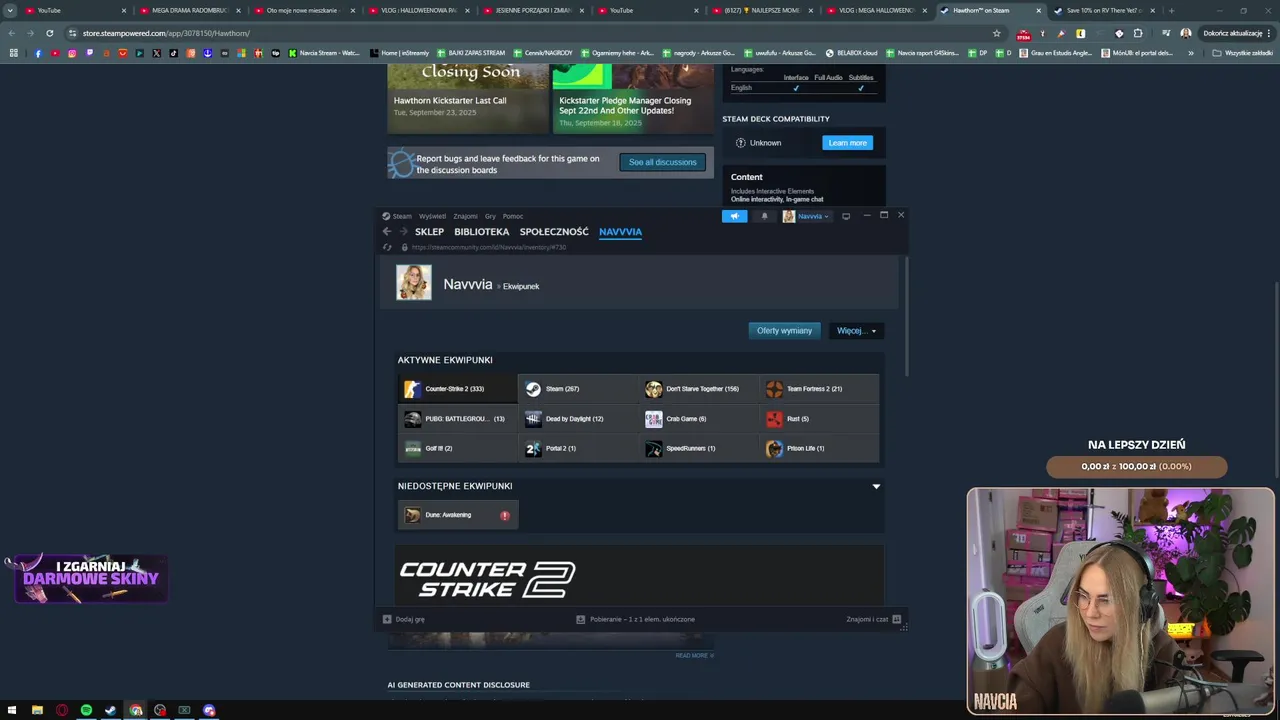
Task: Click I ZGARNIAJ DARMOWE SKINY banner
Action: (x=90, y=579)
